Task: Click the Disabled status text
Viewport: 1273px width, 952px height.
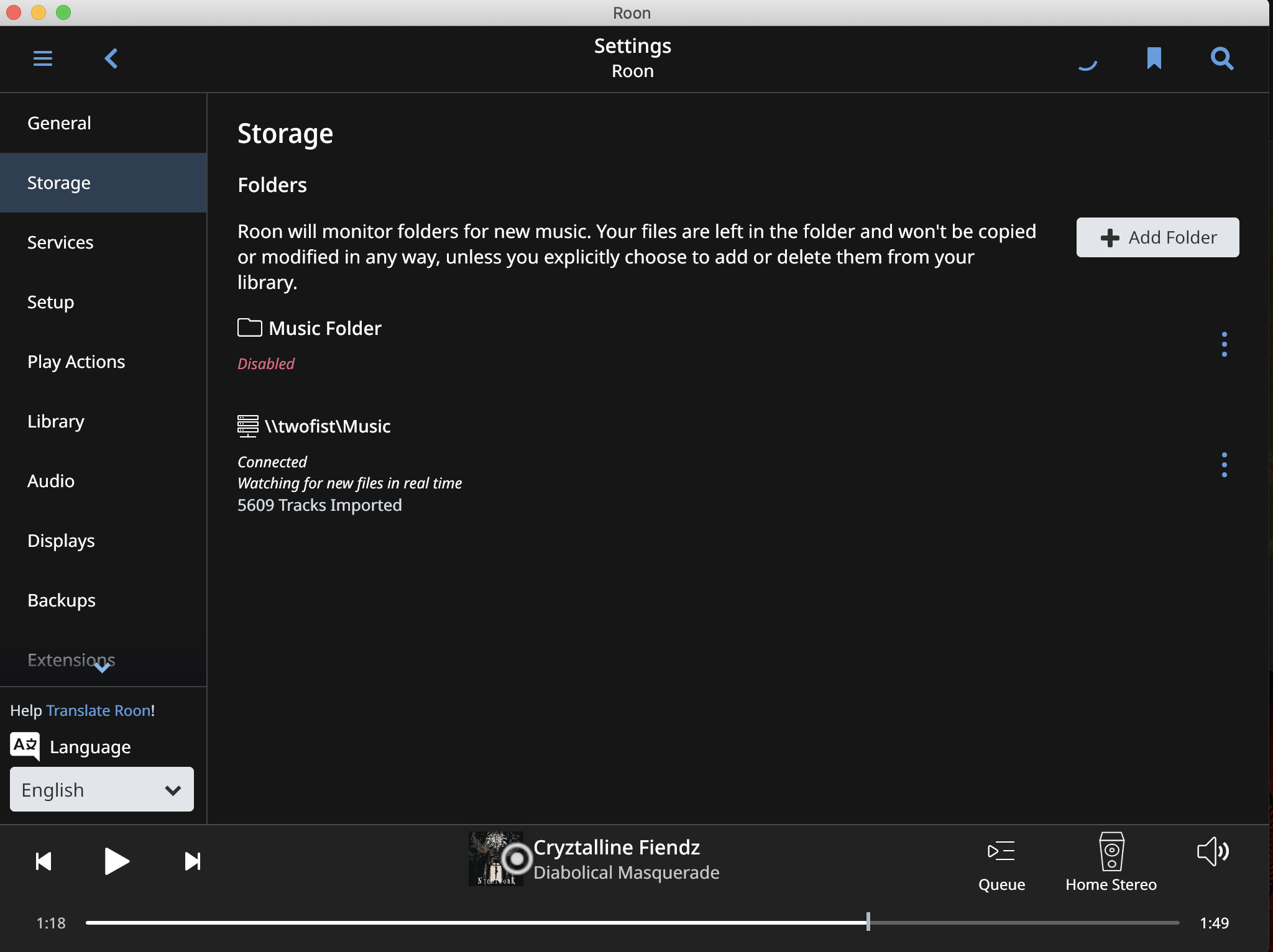Action: [x=266, y=364]
